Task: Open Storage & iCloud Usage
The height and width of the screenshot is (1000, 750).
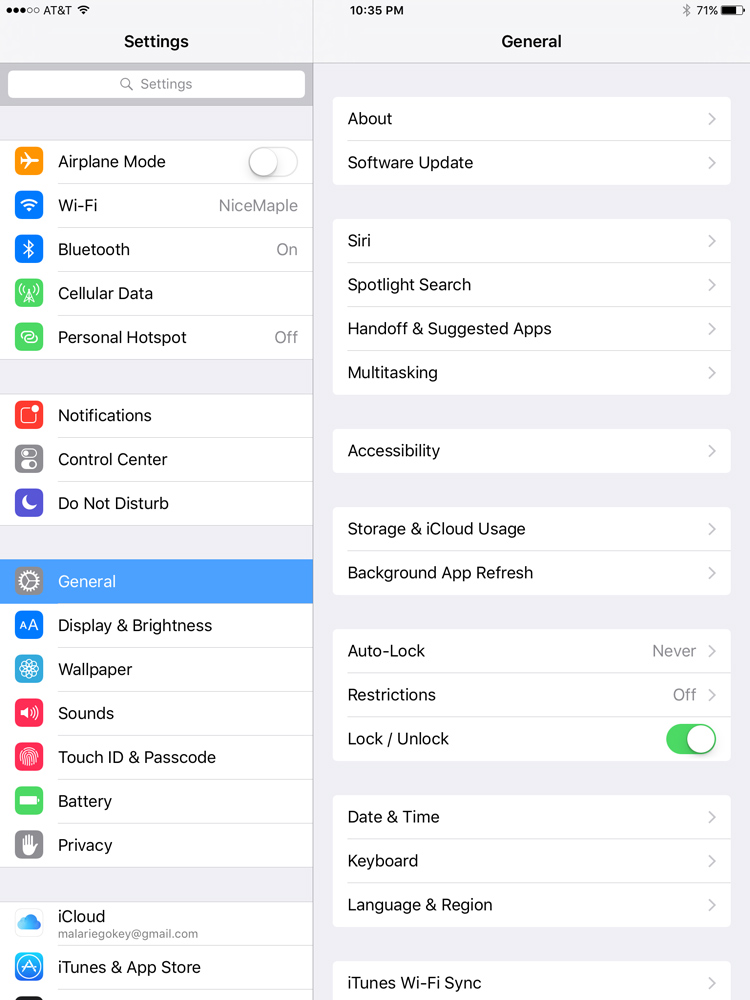Action: point(531,529)
